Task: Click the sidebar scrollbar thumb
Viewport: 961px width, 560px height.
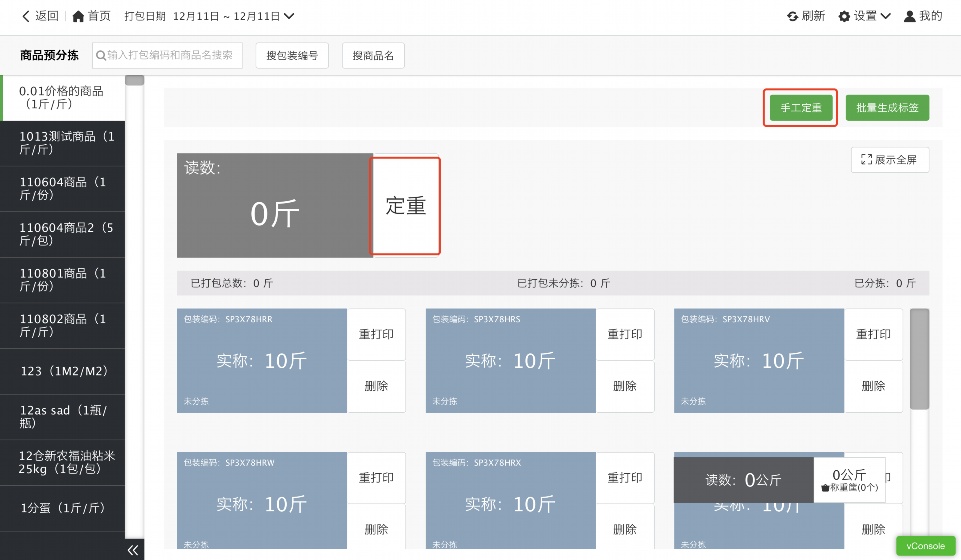Action: tap(134, 80)
